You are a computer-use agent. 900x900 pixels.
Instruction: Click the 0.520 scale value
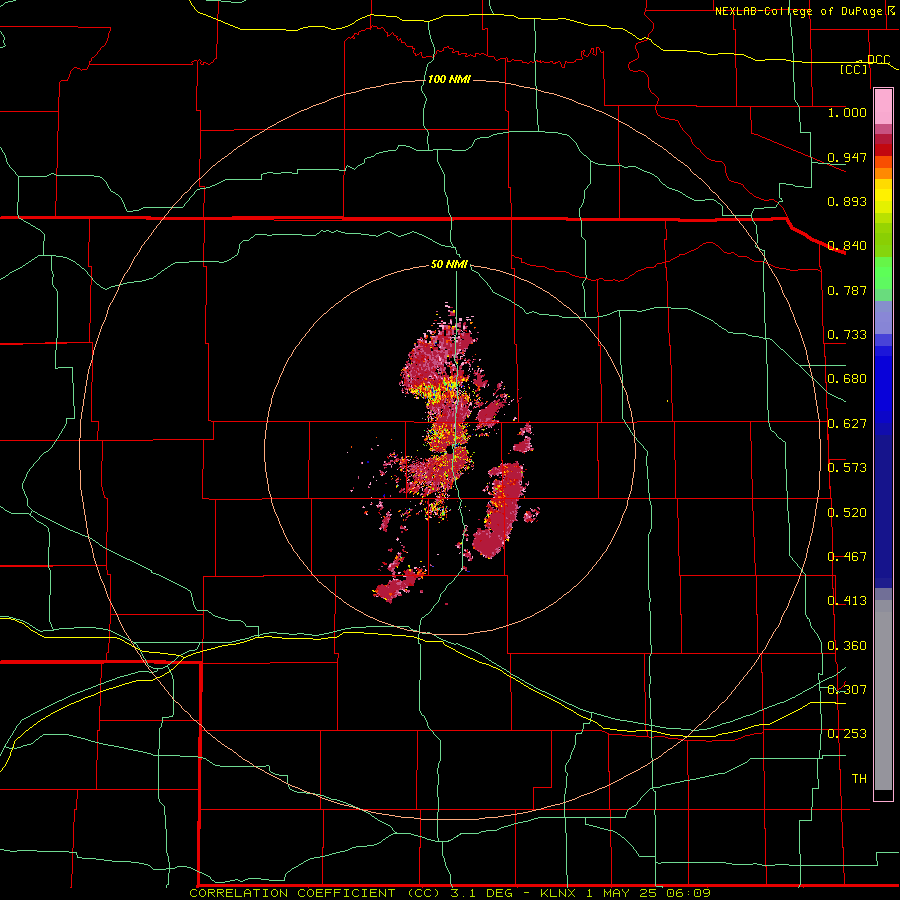(847, 513)
